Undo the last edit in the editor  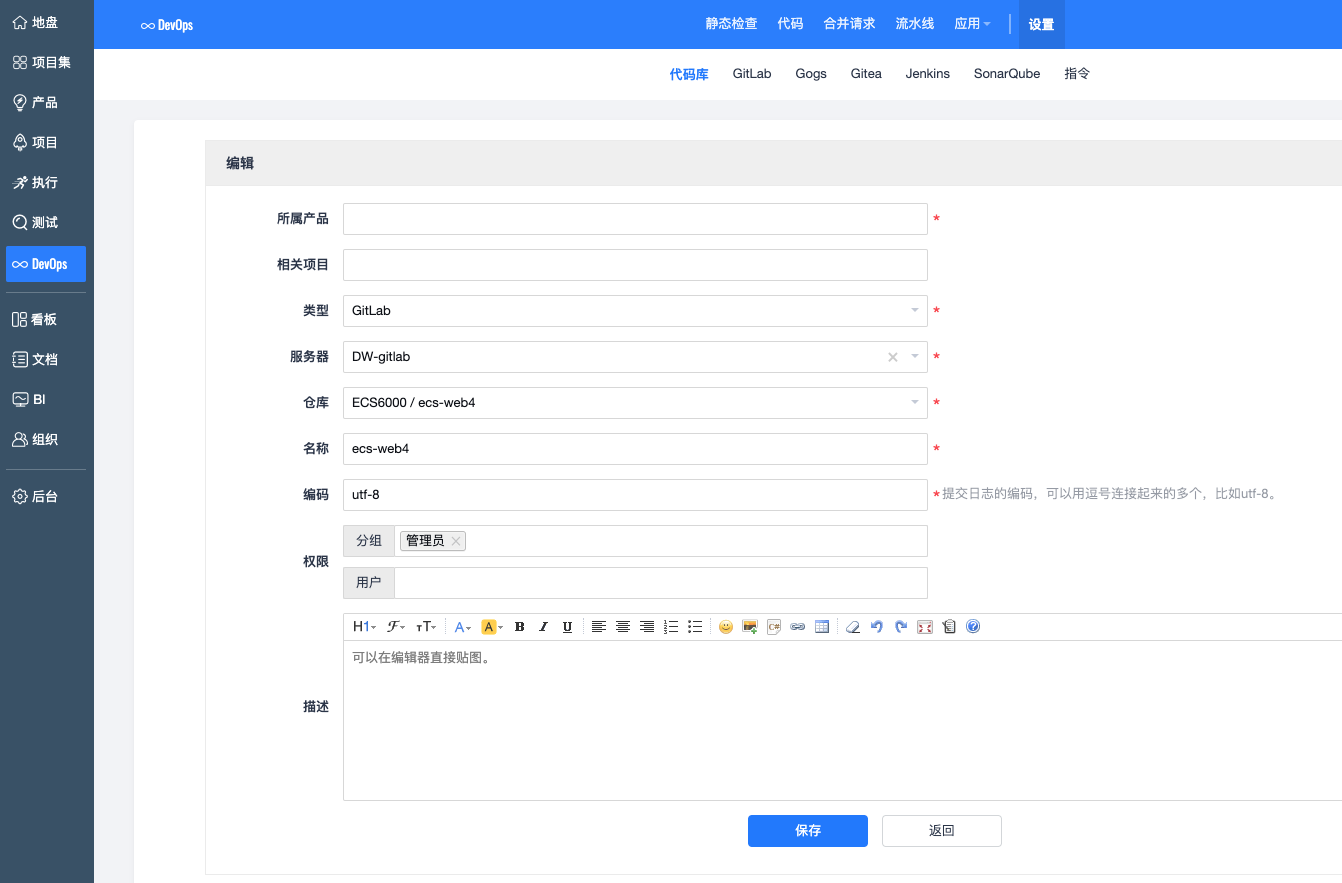pyautogui.click(x=877, y=627)
